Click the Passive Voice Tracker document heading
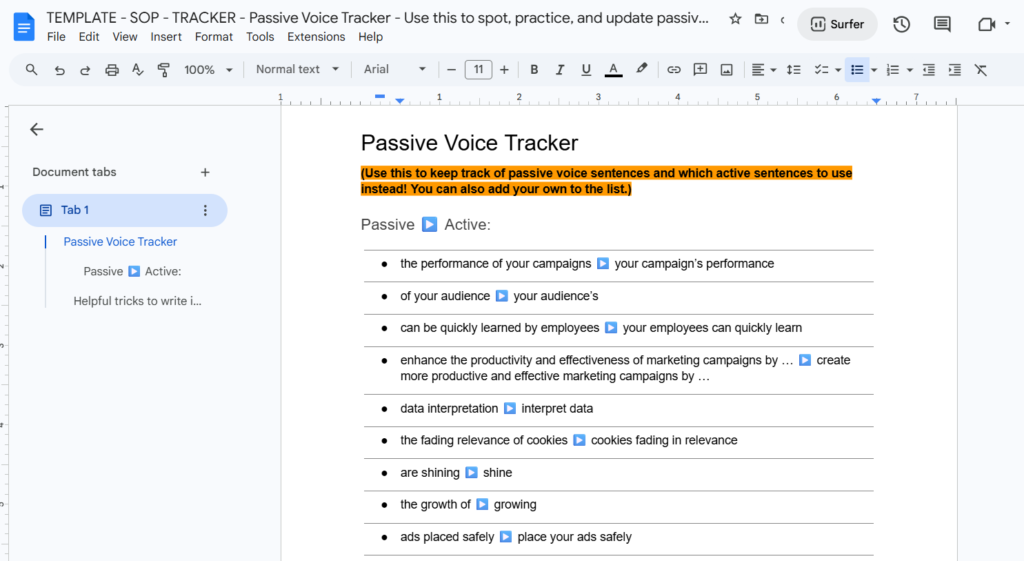This screenshot has height=561, width=1024. click(x=470, y=143)
